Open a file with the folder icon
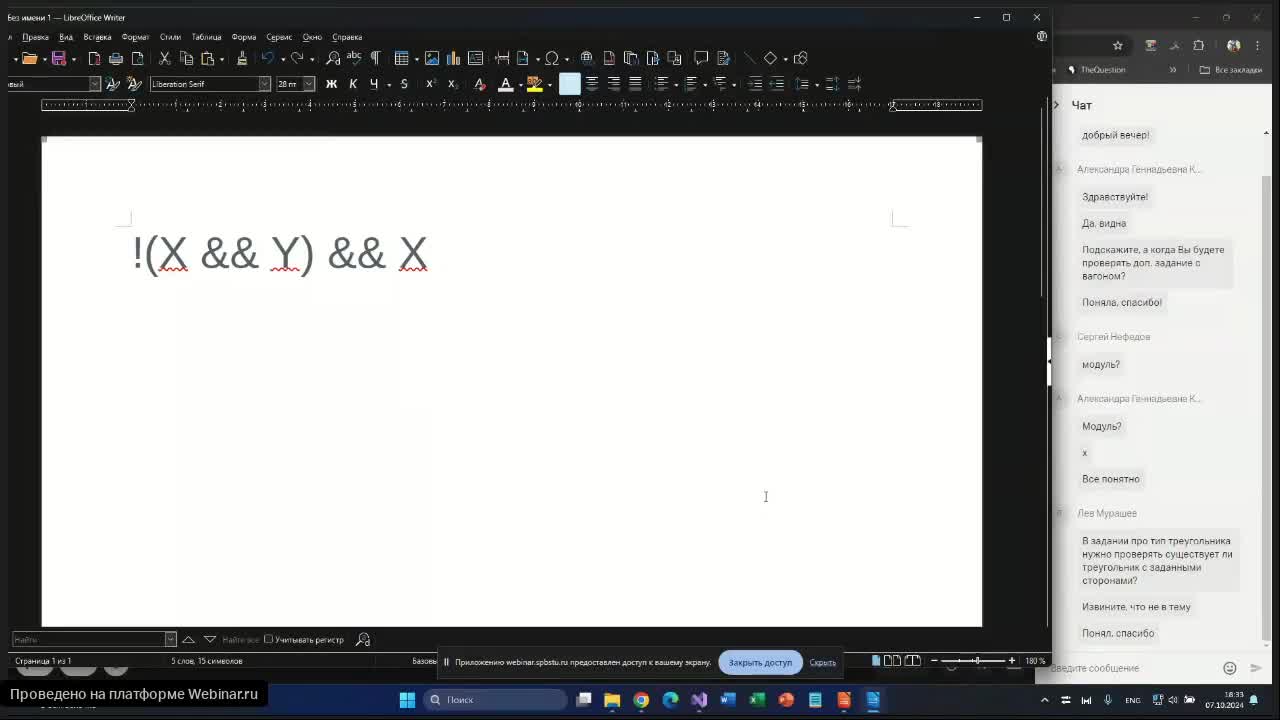This screenshot has width=1280, height=720. 29,58
